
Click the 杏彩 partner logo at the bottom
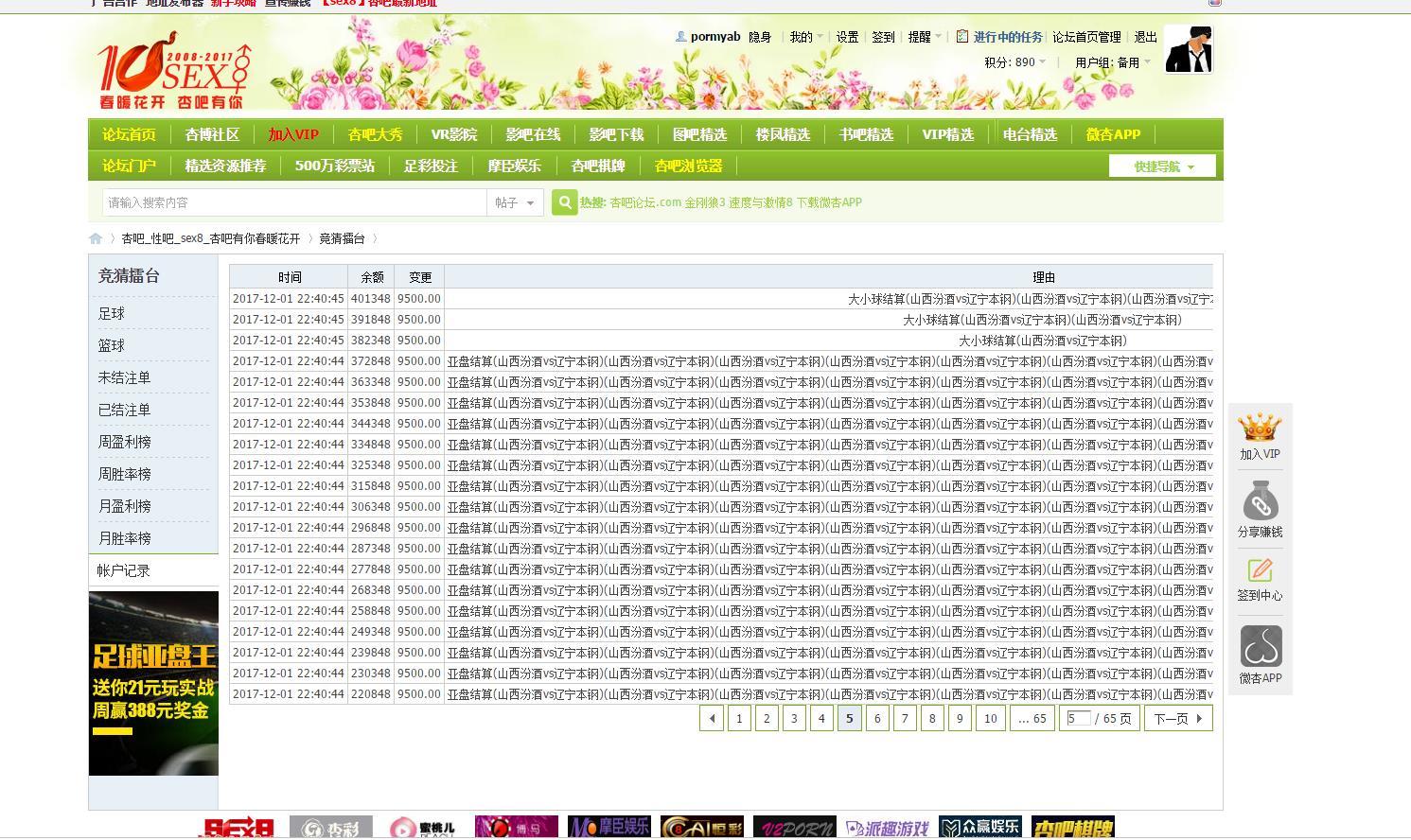tap(331, 828)
